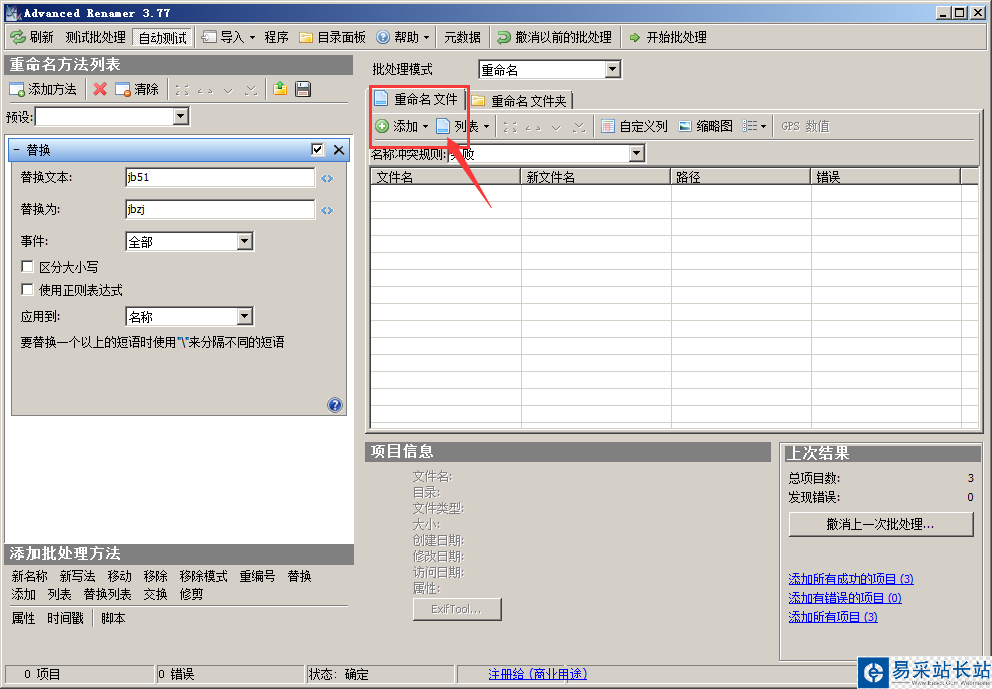Viewport: 992px width, 689px height.
Task: Enable 区分大小写 checkbox
Action: (27, 266)
